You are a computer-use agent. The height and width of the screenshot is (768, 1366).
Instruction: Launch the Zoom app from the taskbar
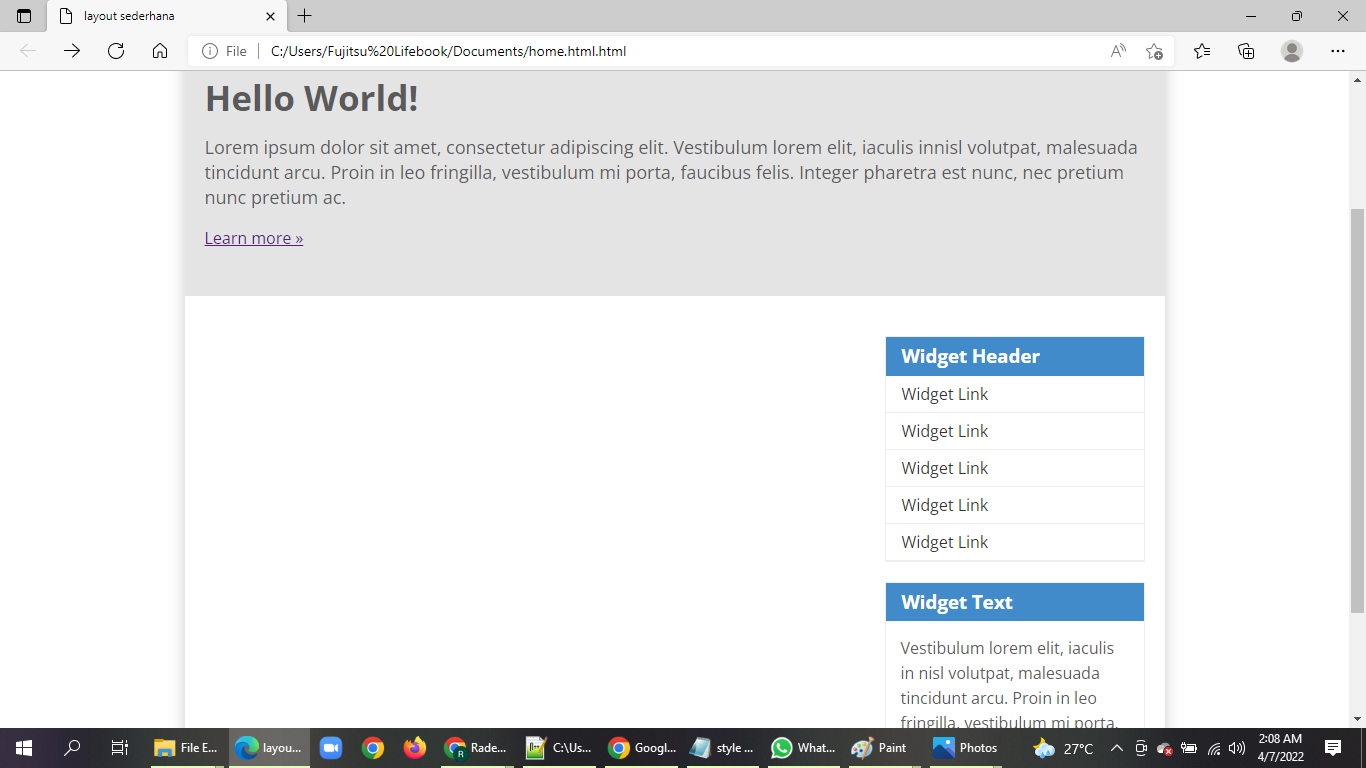pos(330,747)
